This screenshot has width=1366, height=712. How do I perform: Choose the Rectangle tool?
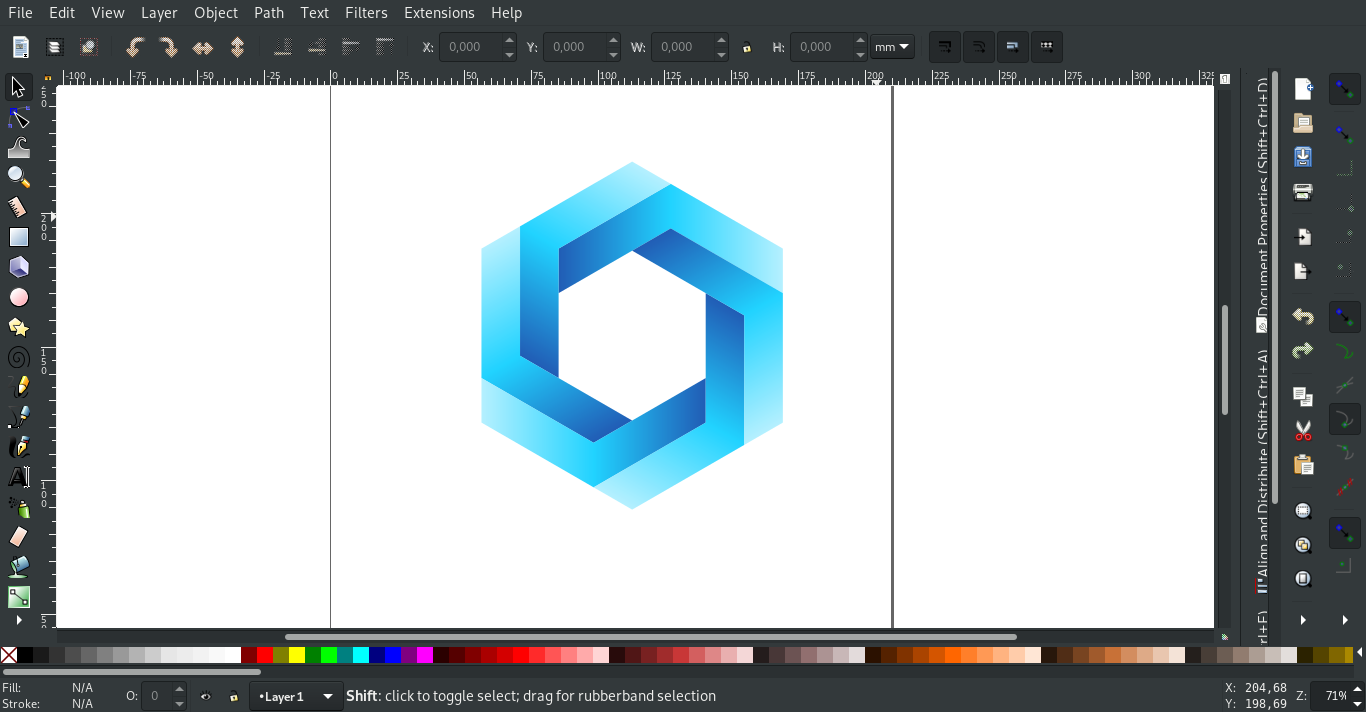pyautogui.click(x=18, y=237)
